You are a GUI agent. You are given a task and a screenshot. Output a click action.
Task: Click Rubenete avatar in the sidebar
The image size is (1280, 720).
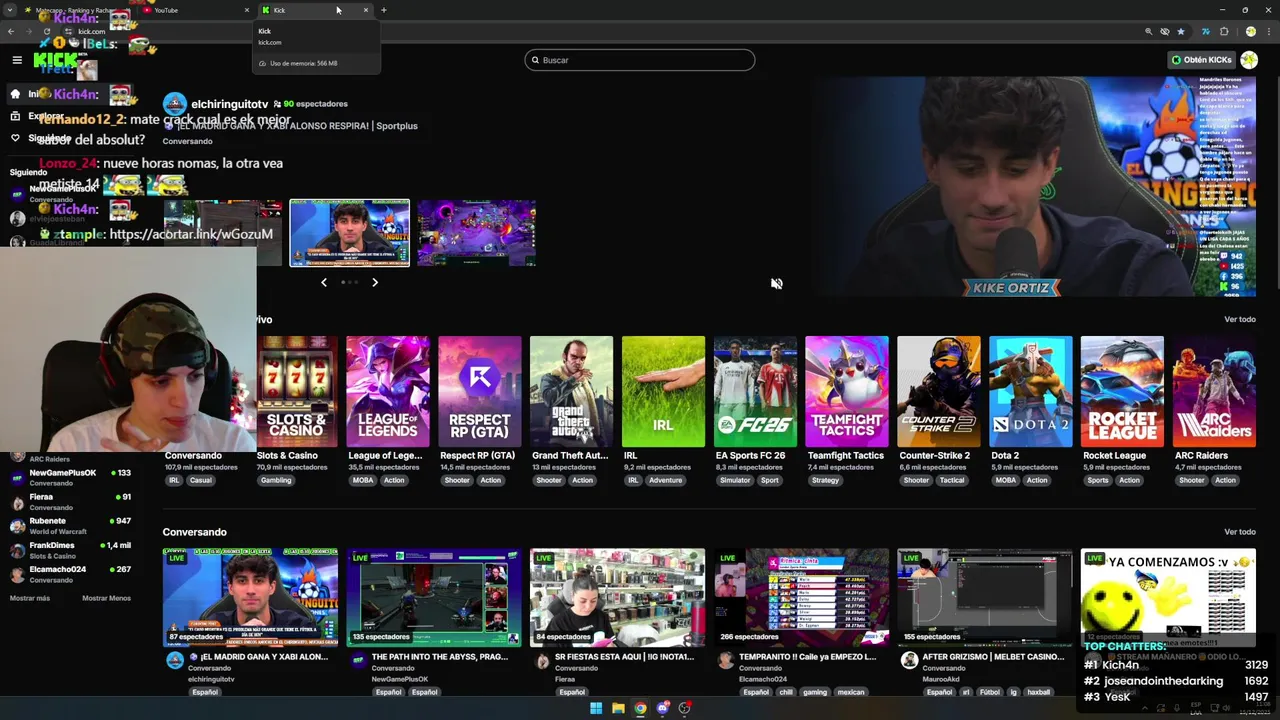pyautogui.click(x=17, y=526)
